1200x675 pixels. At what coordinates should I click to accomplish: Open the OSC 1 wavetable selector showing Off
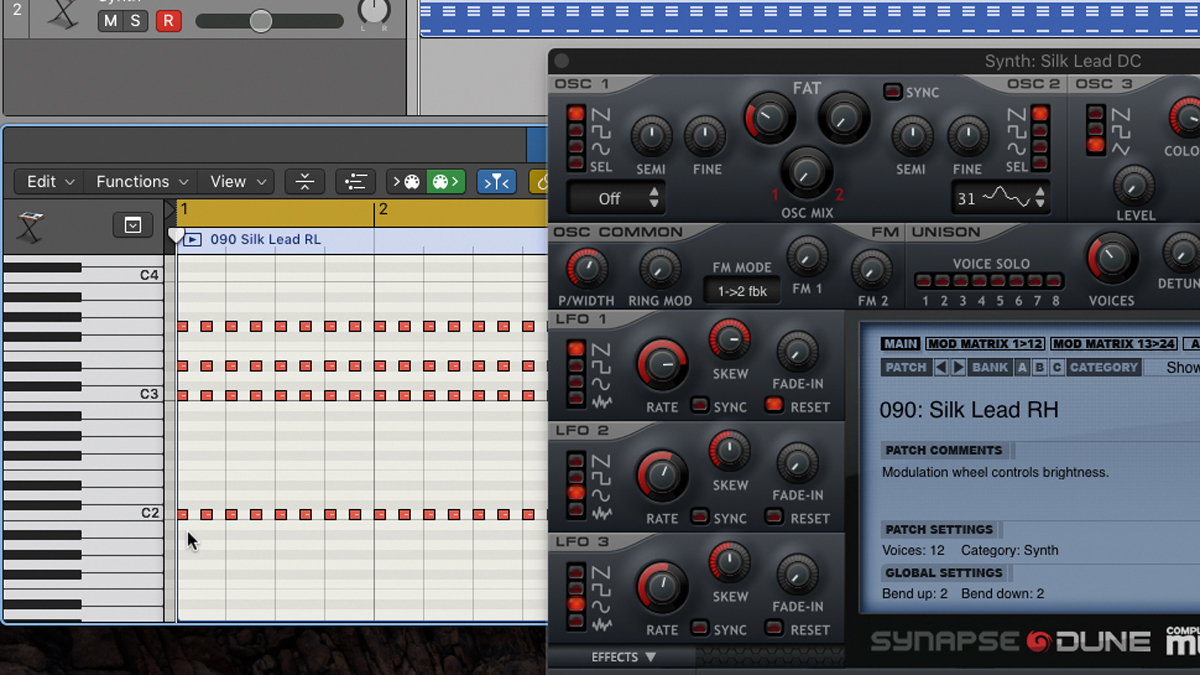click(615, 198)
